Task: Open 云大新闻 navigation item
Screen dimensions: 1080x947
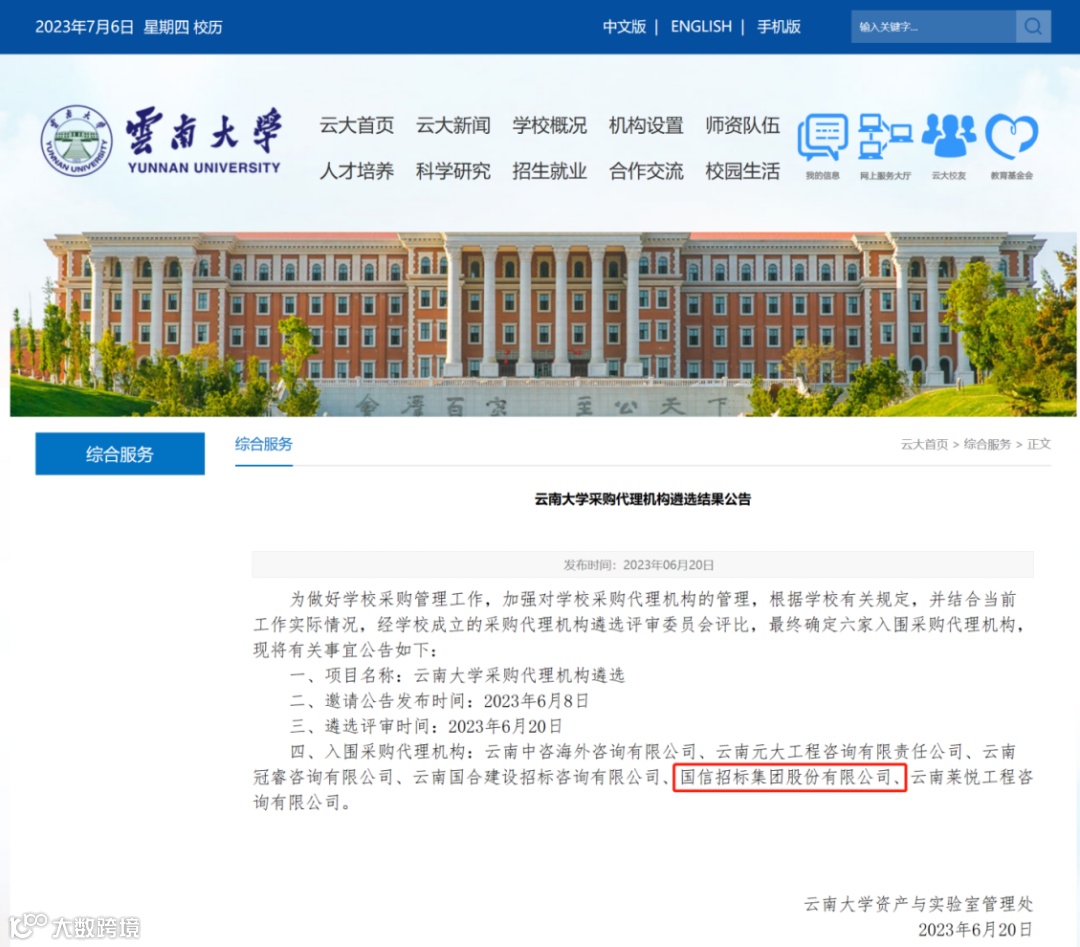Action: pos(453,125)
